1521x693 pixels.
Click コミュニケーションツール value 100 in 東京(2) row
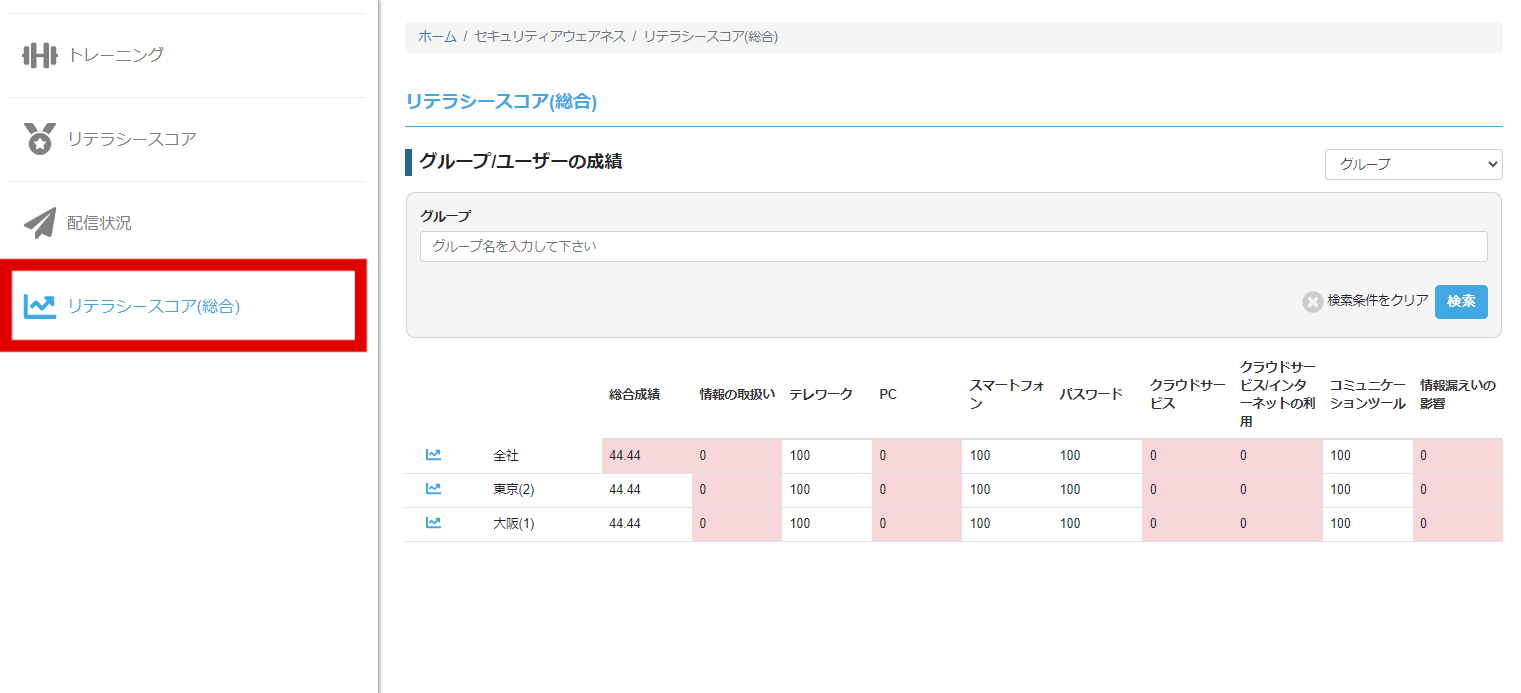(1340, 489)
